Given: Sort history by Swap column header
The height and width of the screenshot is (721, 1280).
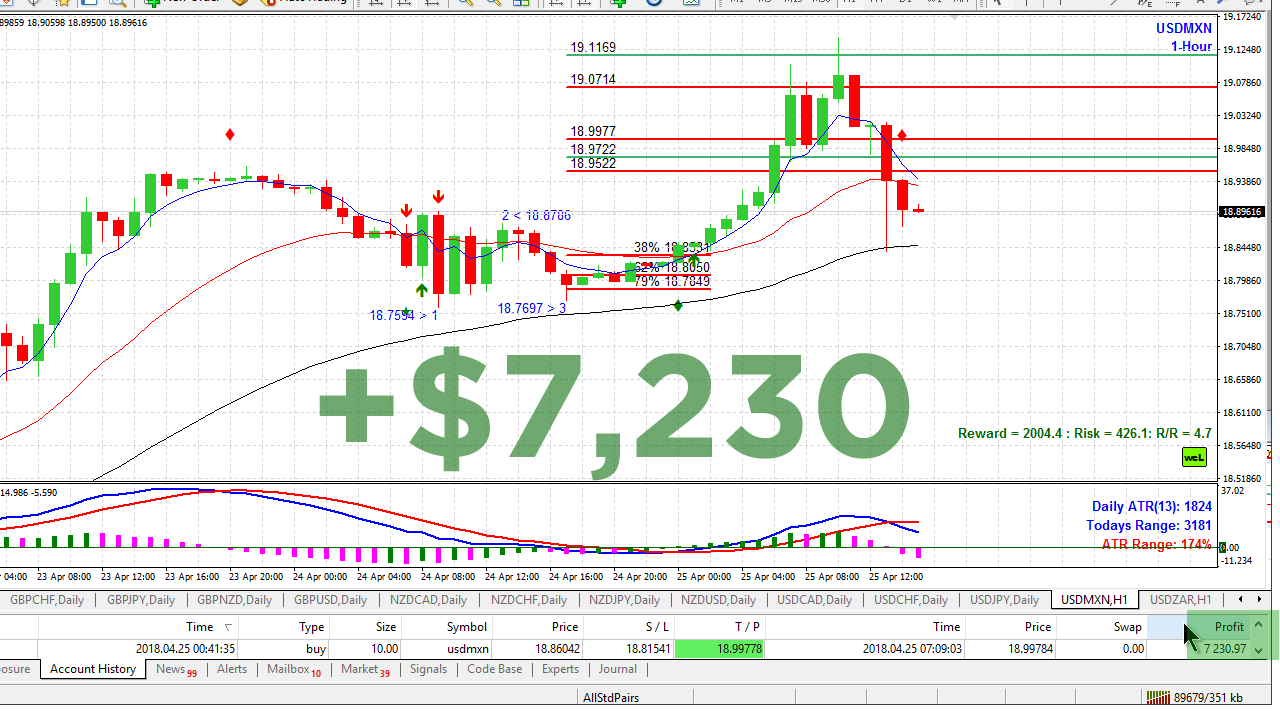Looking at the screenshot, I should 1101,627.
